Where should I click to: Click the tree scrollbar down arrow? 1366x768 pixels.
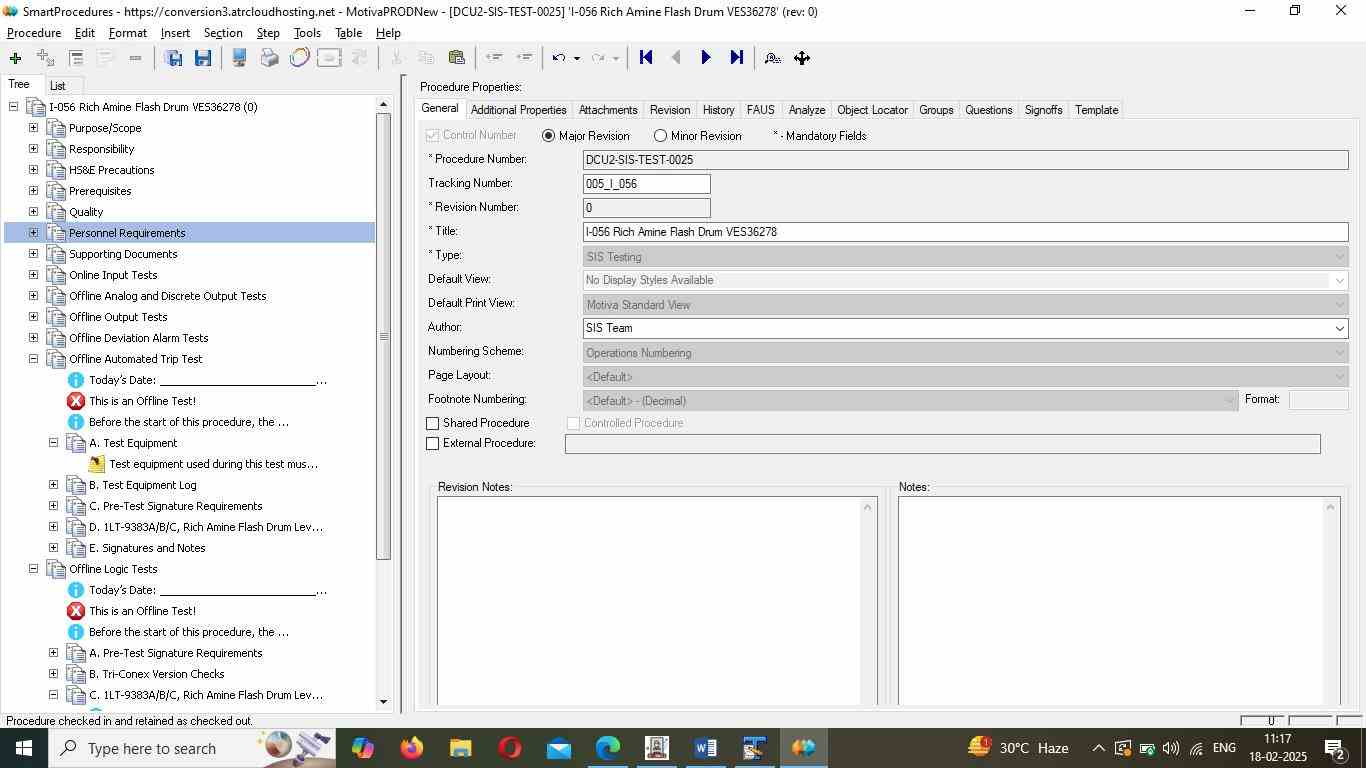(383, 702)
